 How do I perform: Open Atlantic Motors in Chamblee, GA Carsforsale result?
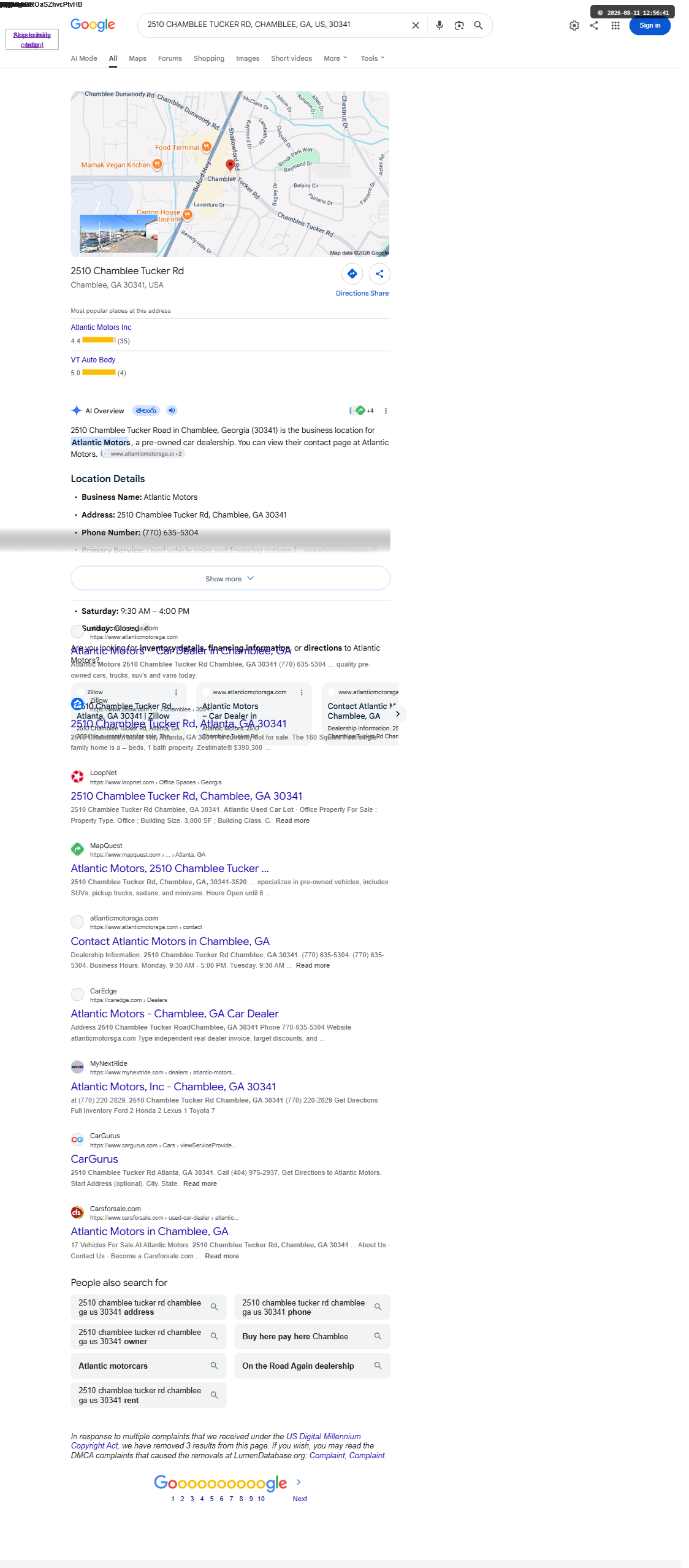(x=150, y=1231)
